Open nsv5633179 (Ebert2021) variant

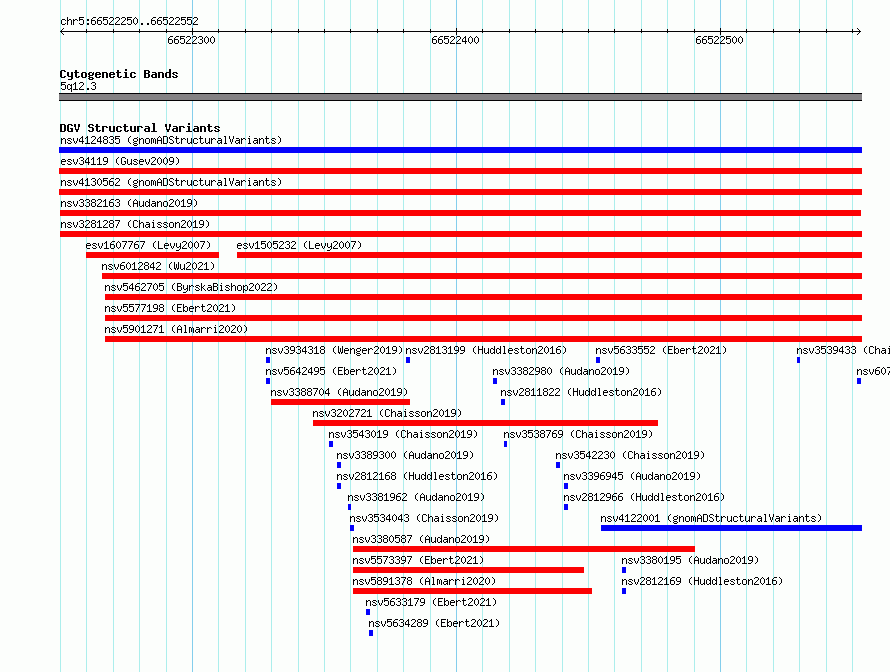click(x=431, y=602)
